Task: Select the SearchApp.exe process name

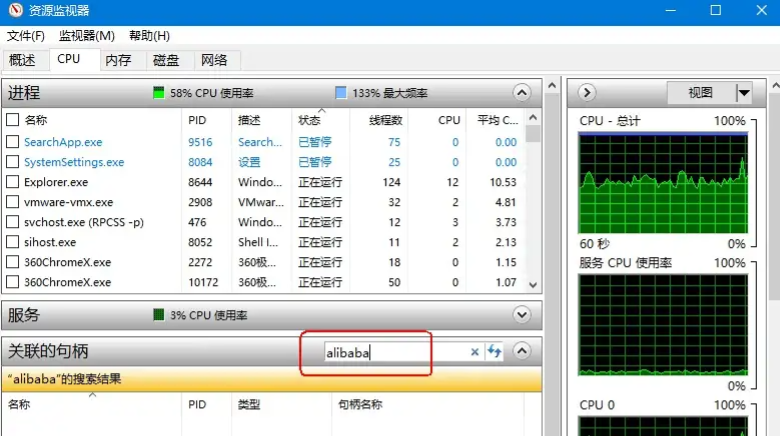Action: point(63,142)
